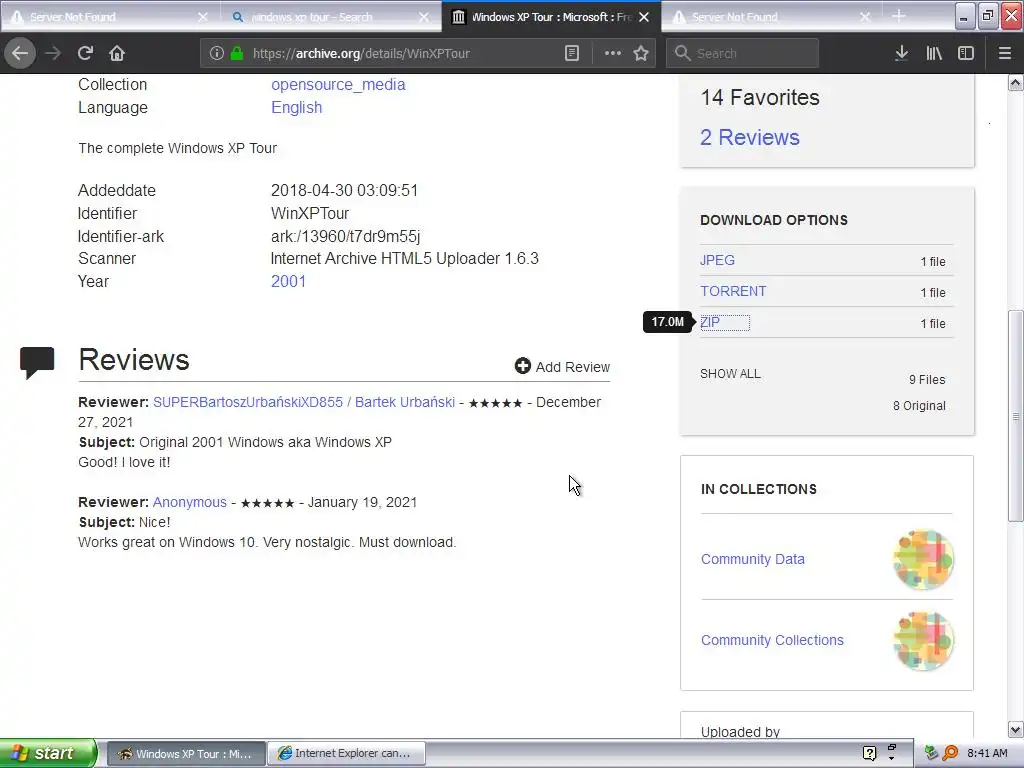Click the vertical scrollbar thumb
The image size is (1024, 768).
click(1015, 415)
